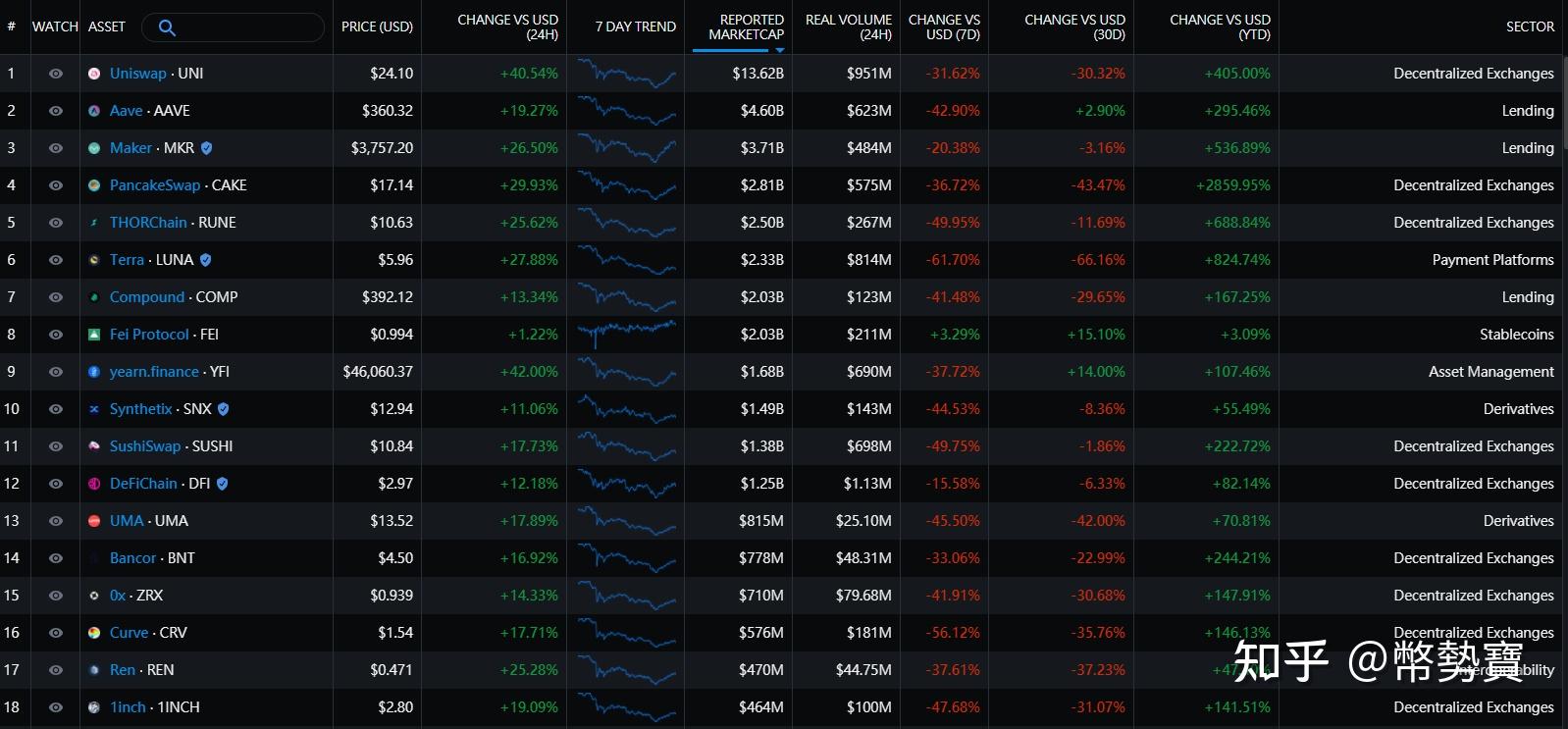Sort by Change vs USD (YTD) header

1220,26
